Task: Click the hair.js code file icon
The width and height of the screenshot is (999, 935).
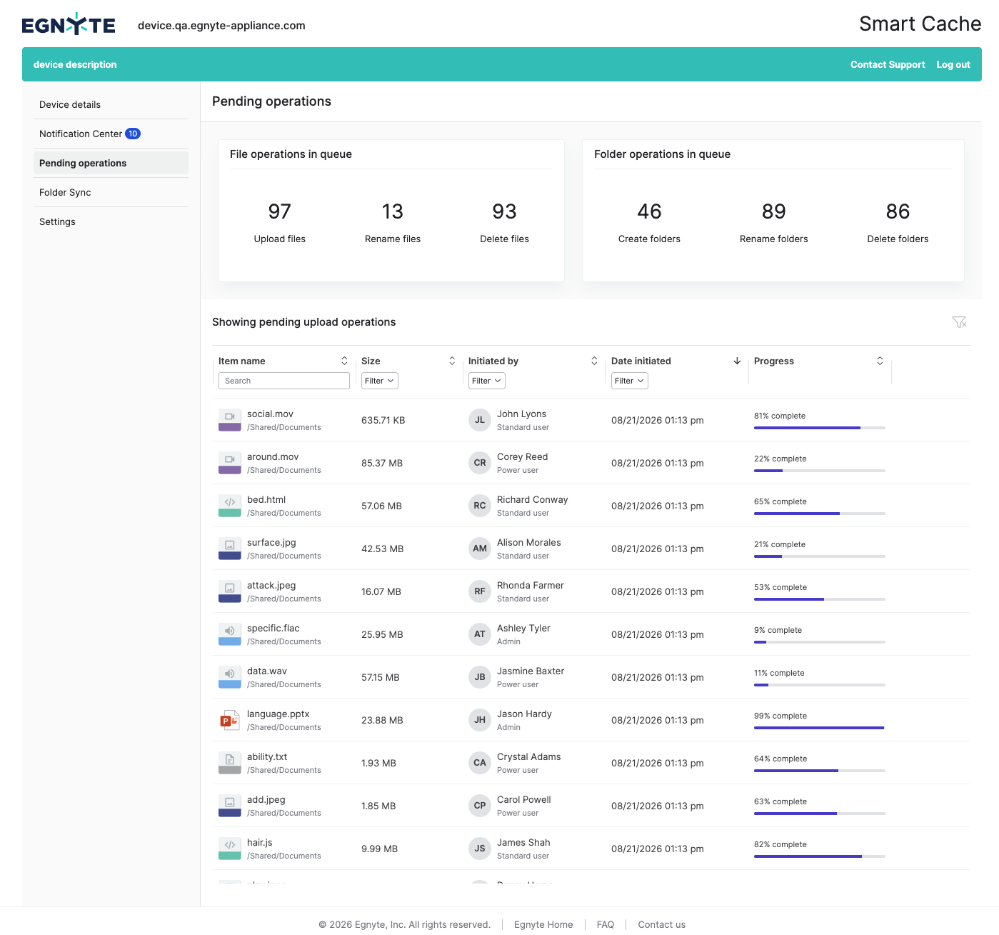Action: click(229, 848)
